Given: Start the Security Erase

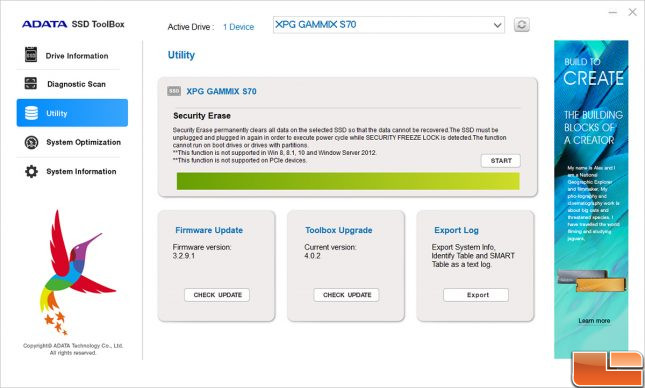Looking at the screenshot, I should (501, 161).
